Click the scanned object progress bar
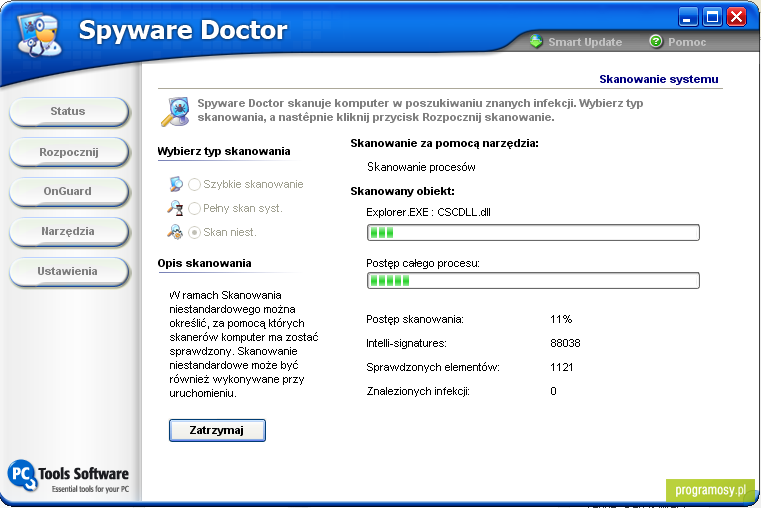Viewport: 761px width, 508px height. 533,232
